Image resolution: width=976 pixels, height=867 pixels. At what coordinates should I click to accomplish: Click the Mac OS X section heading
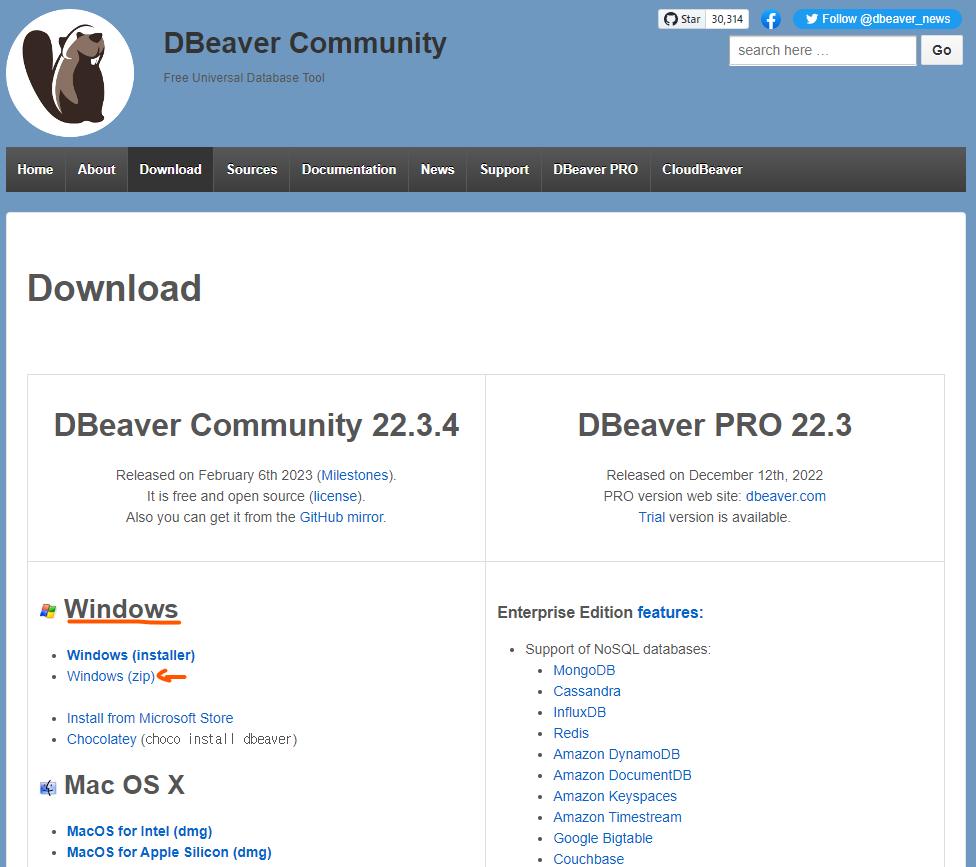point(124,785)
